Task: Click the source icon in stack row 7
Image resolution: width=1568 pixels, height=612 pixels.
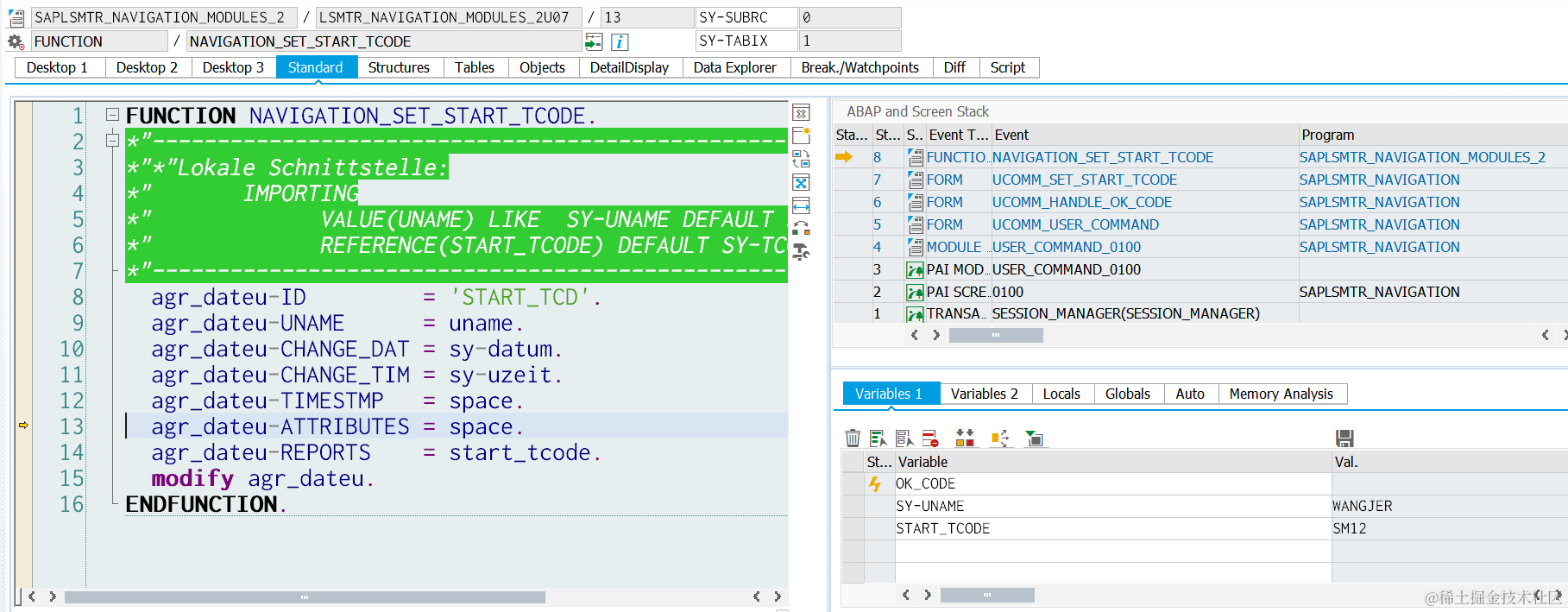Action: [x=916, y=180]
